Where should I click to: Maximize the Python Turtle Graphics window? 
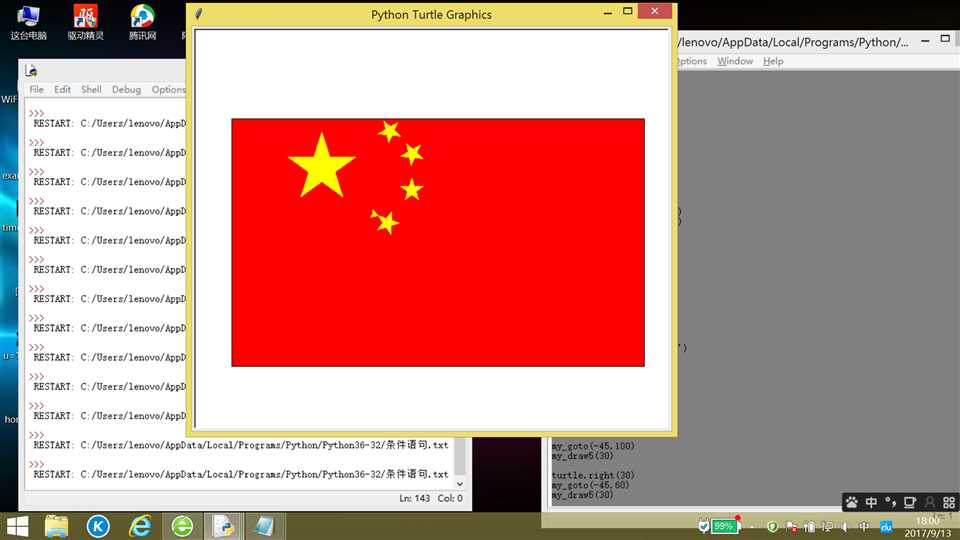(628, 11)
